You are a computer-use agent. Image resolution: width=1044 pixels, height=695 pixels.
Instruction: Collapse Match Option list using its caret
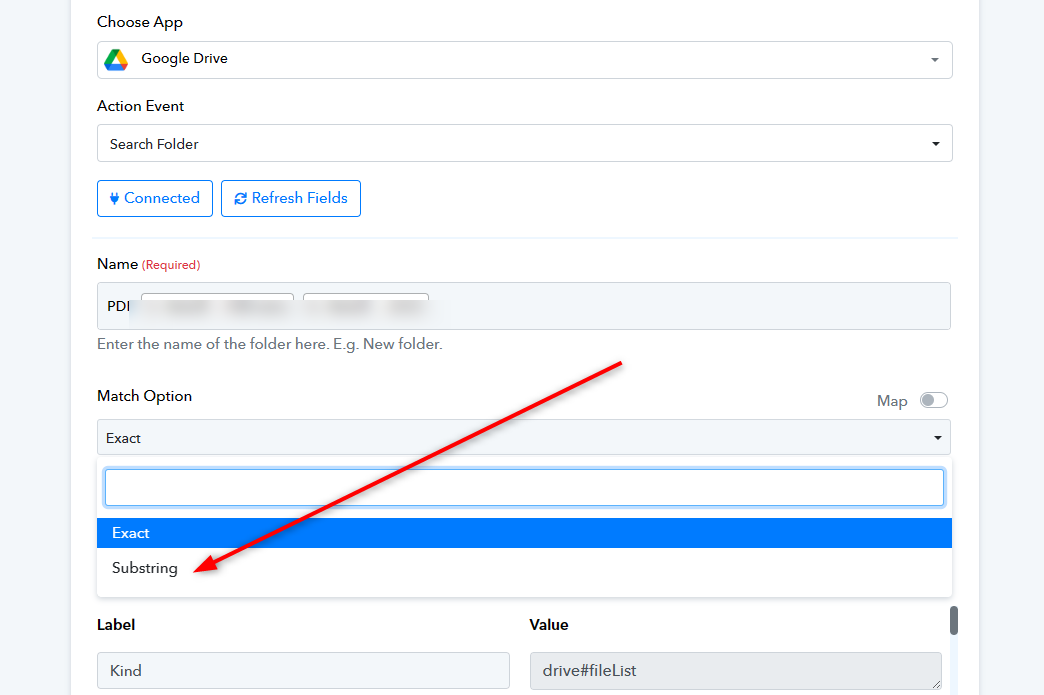[x=938, y=438]
